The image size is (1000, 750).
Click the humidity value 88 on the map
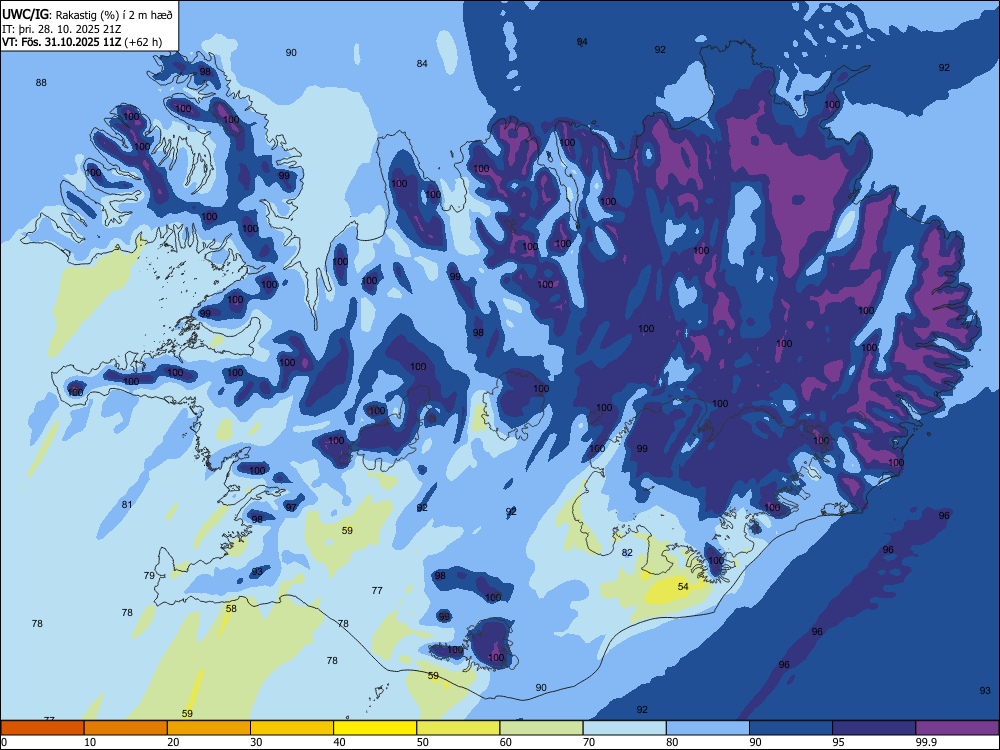41,82
